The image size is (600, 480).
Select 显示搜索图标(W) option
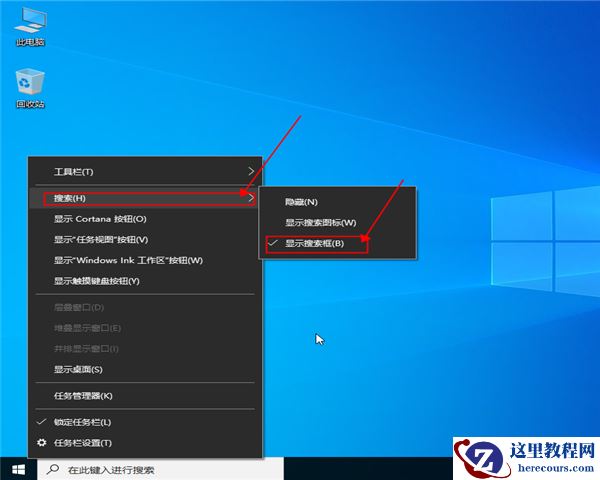[338, 222]
